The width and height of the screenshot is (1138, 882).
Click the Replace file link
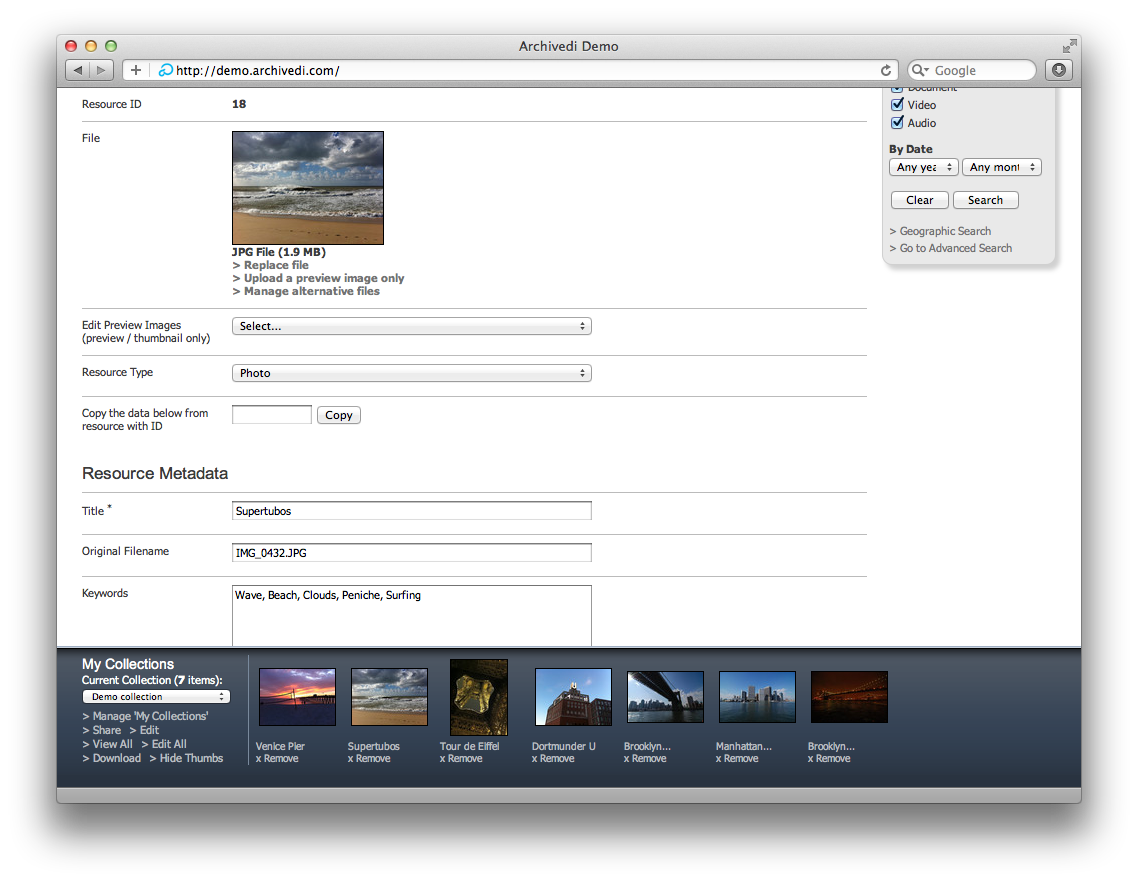click(276, 266)
